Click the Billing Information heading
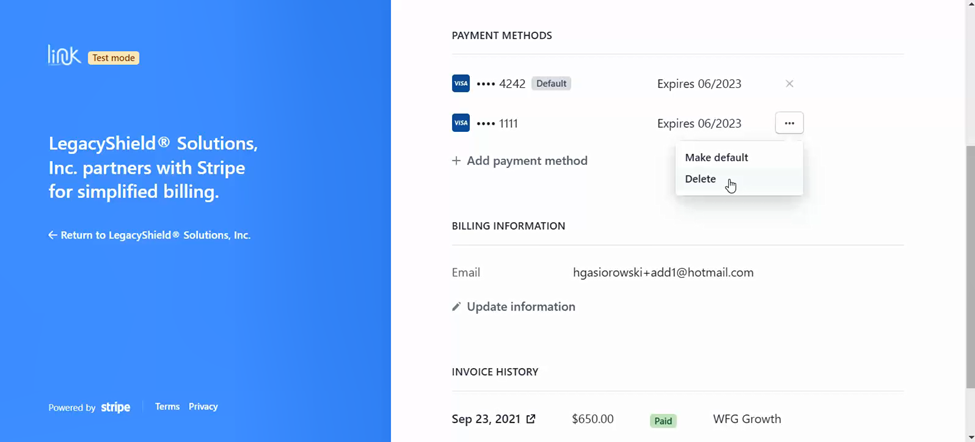 pyautogui.click(x=509, y=226)
